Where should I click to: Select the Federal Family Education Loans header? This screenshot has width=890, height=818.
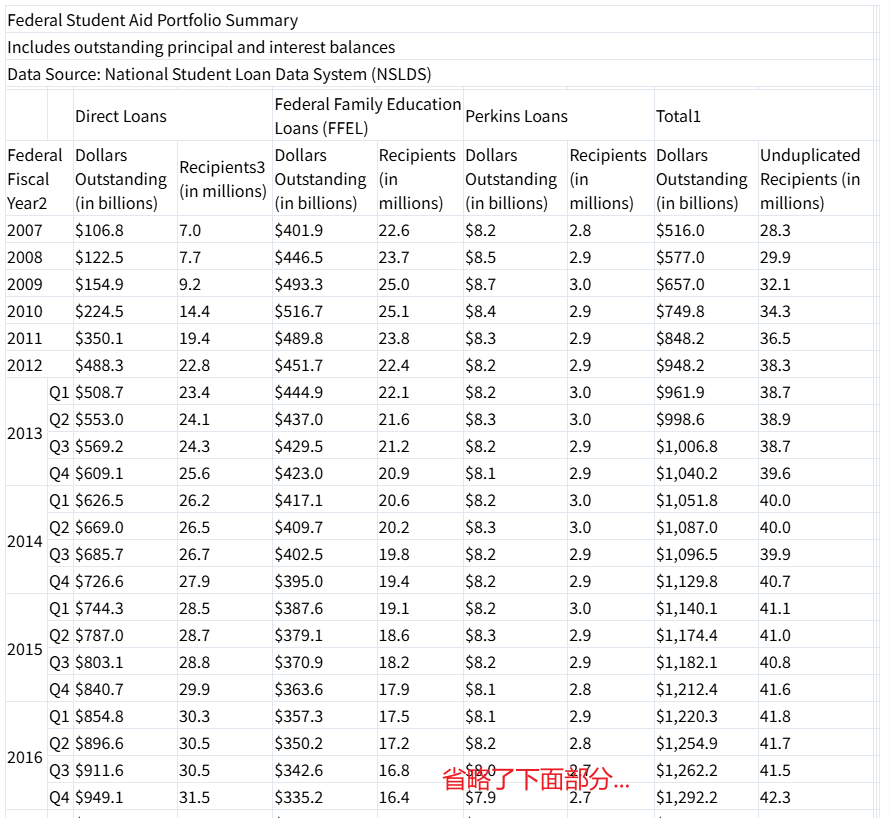coord(367,116)
